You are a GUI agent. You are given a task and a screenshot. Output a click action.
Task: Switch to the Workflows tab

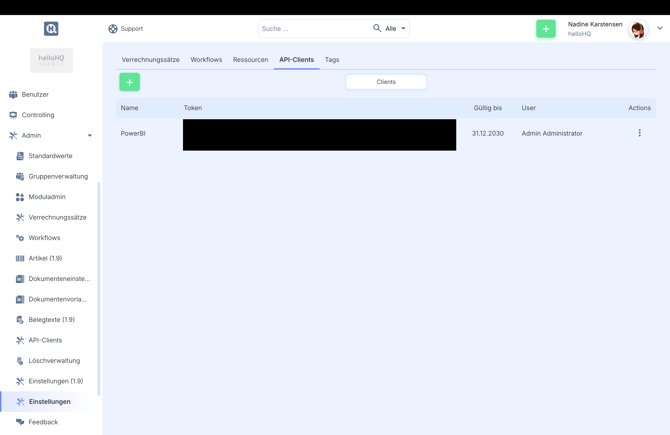(206, 60)
